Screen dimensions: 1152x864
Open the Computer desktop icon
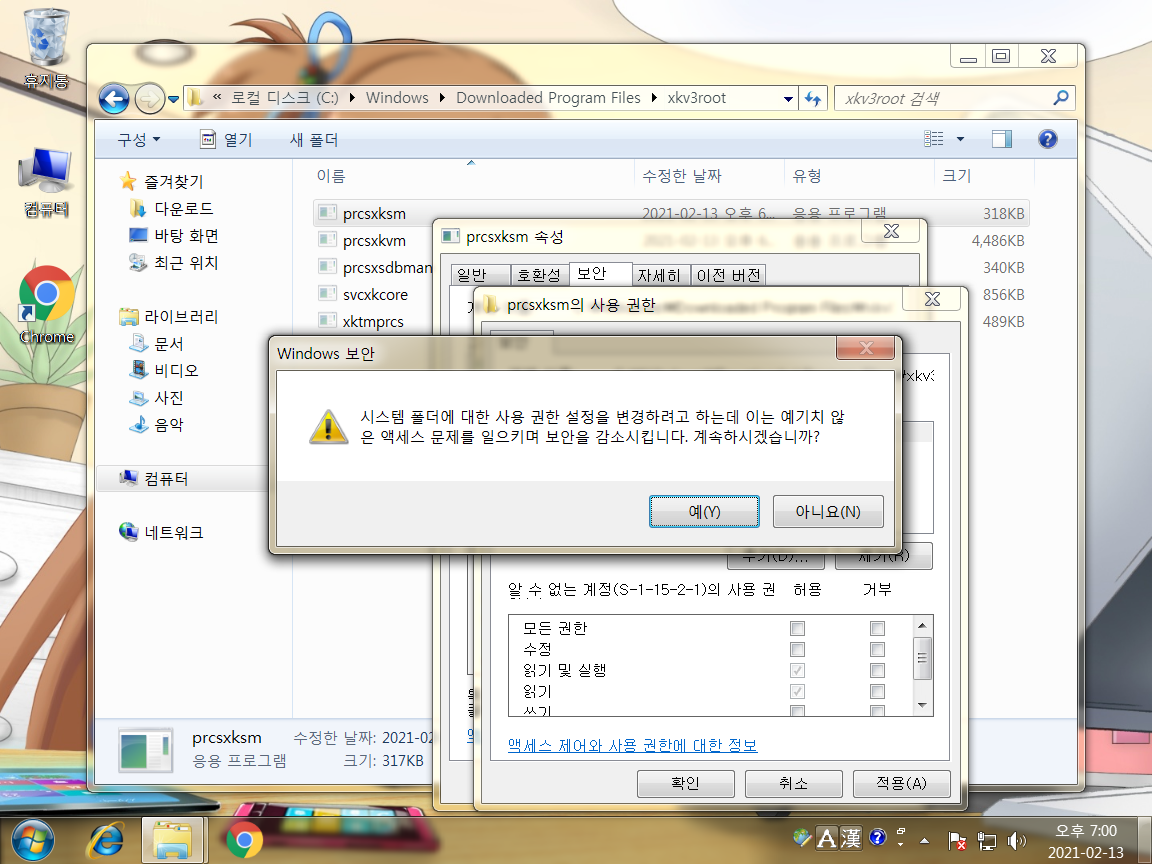tap(46, 182)
